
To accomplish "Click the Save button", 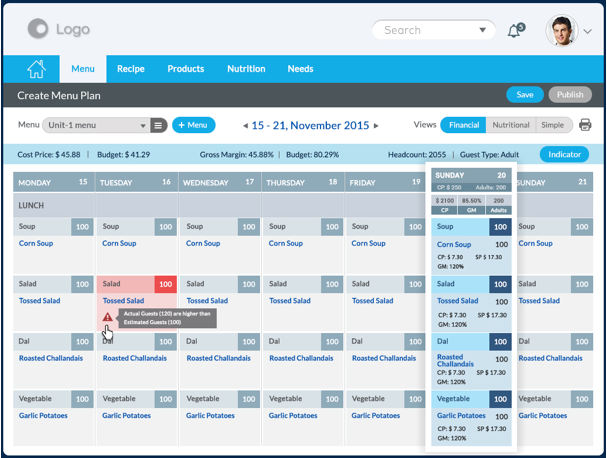I will [x=524, y=95].
